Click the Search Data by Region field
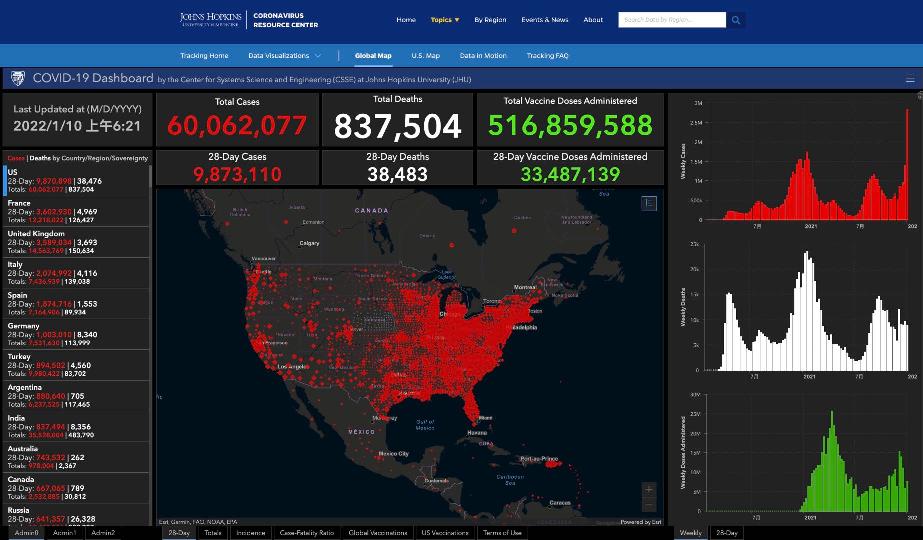The image size is (923, 540). point(671,19)
